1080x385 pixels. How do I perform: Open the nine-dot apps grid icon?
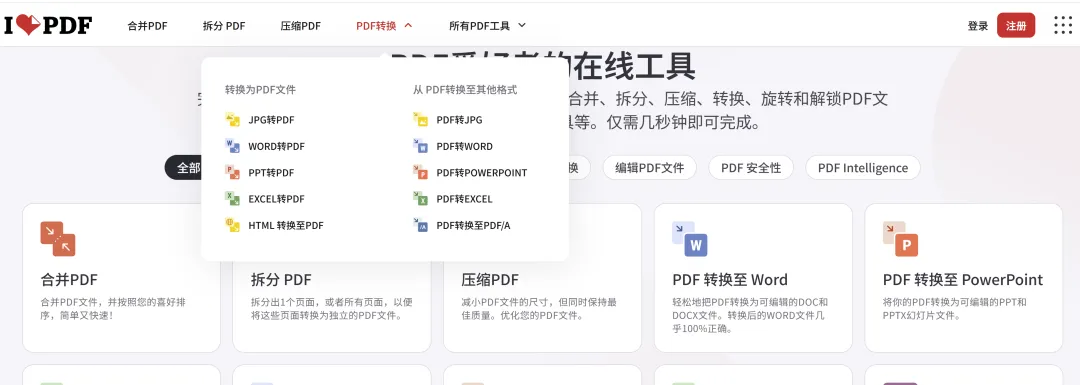click(1063, 25)
